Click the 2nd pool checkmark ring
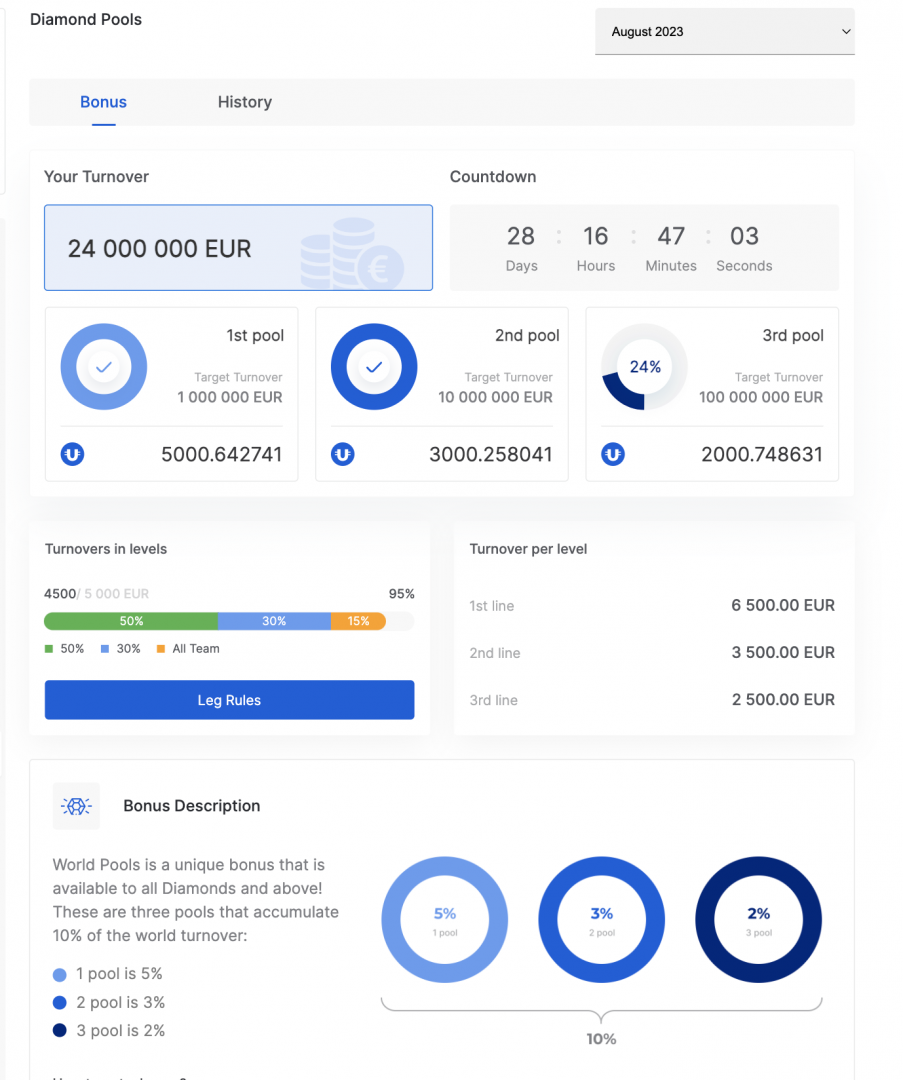 (x=374, y=368)
